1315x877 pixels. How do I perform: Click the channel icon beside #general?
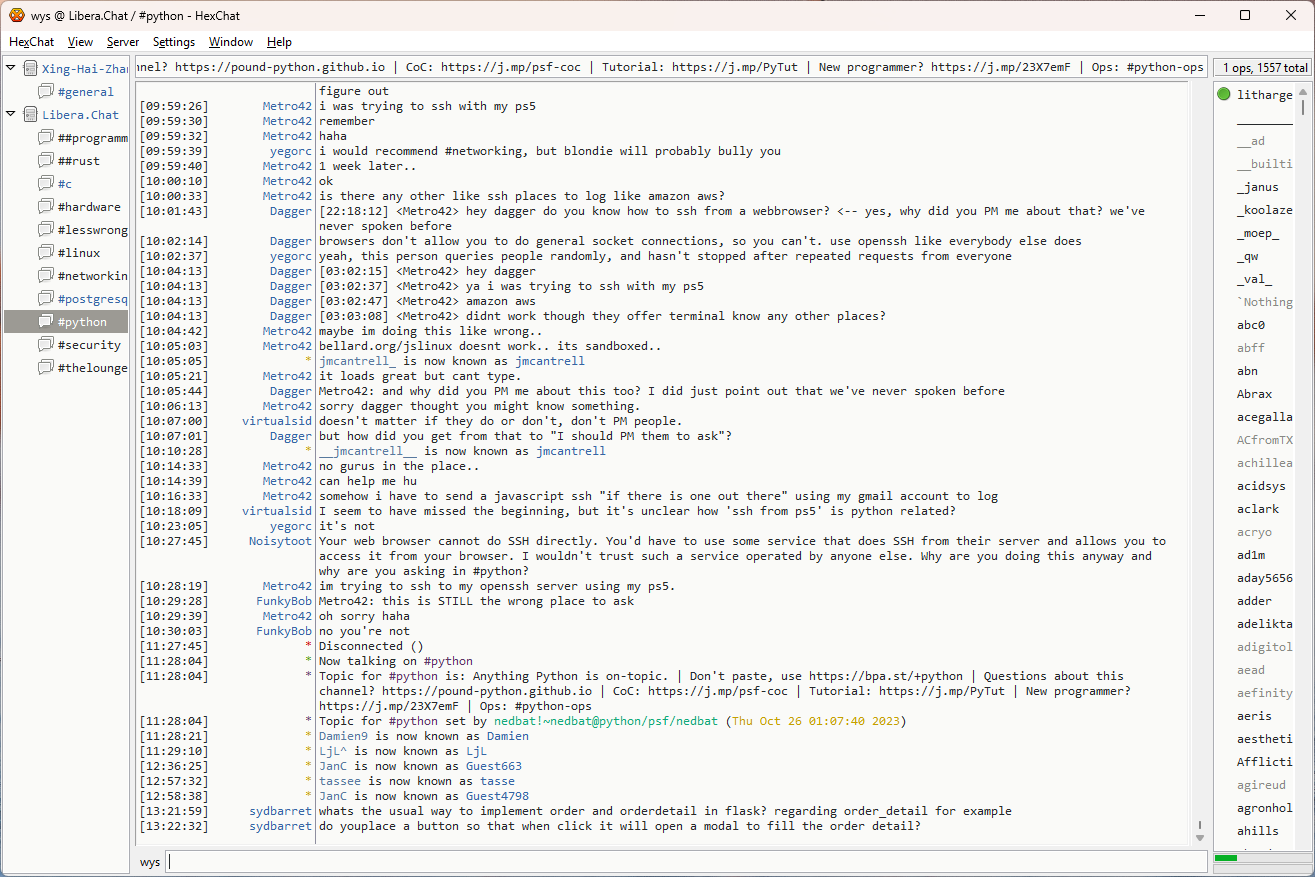pos(46,92)
